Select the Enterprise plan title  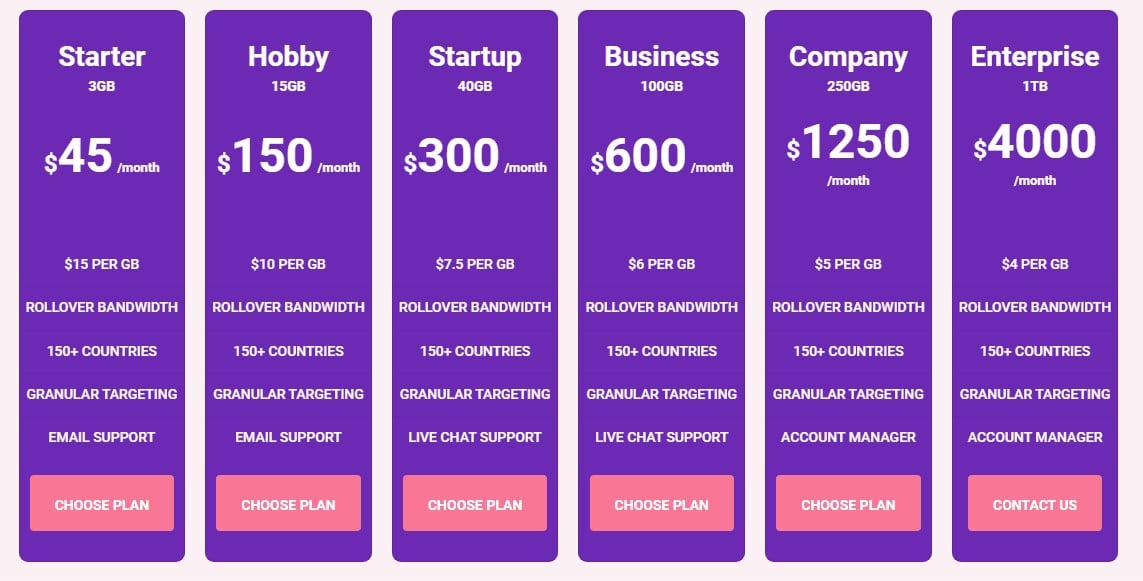(x=1035, y=57)
